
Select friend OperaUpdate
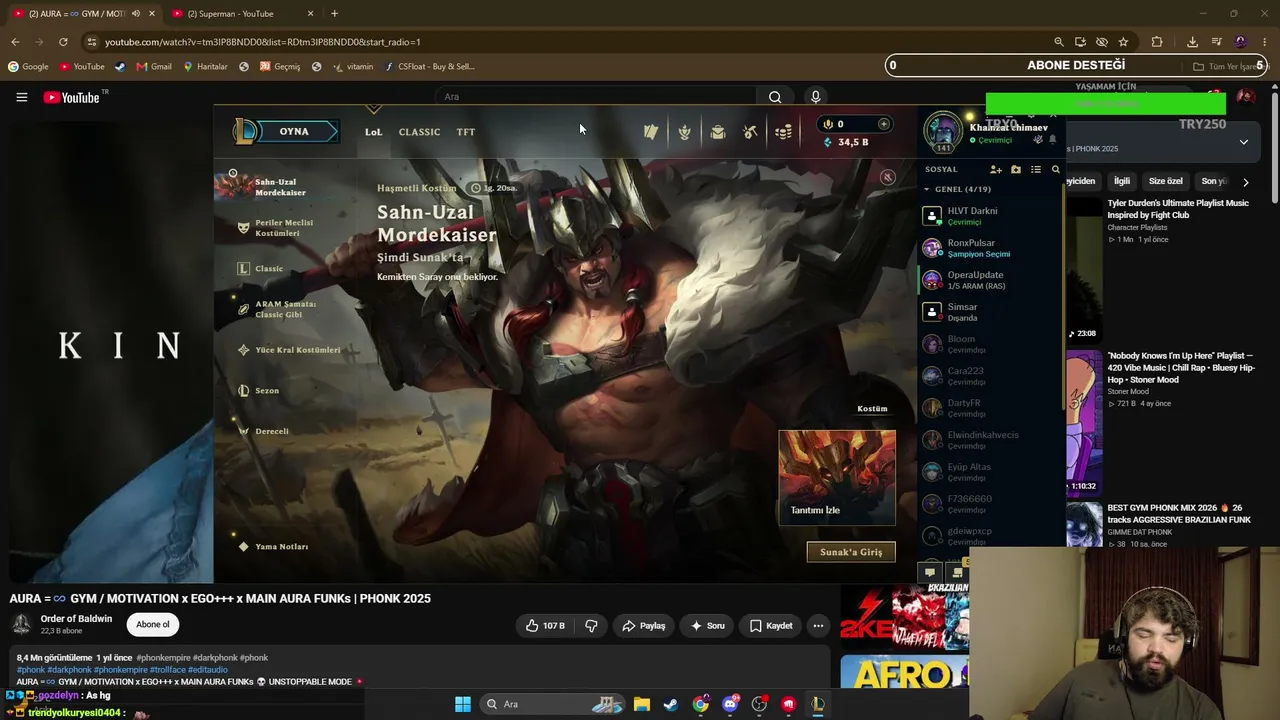click(x=992, y=280)
